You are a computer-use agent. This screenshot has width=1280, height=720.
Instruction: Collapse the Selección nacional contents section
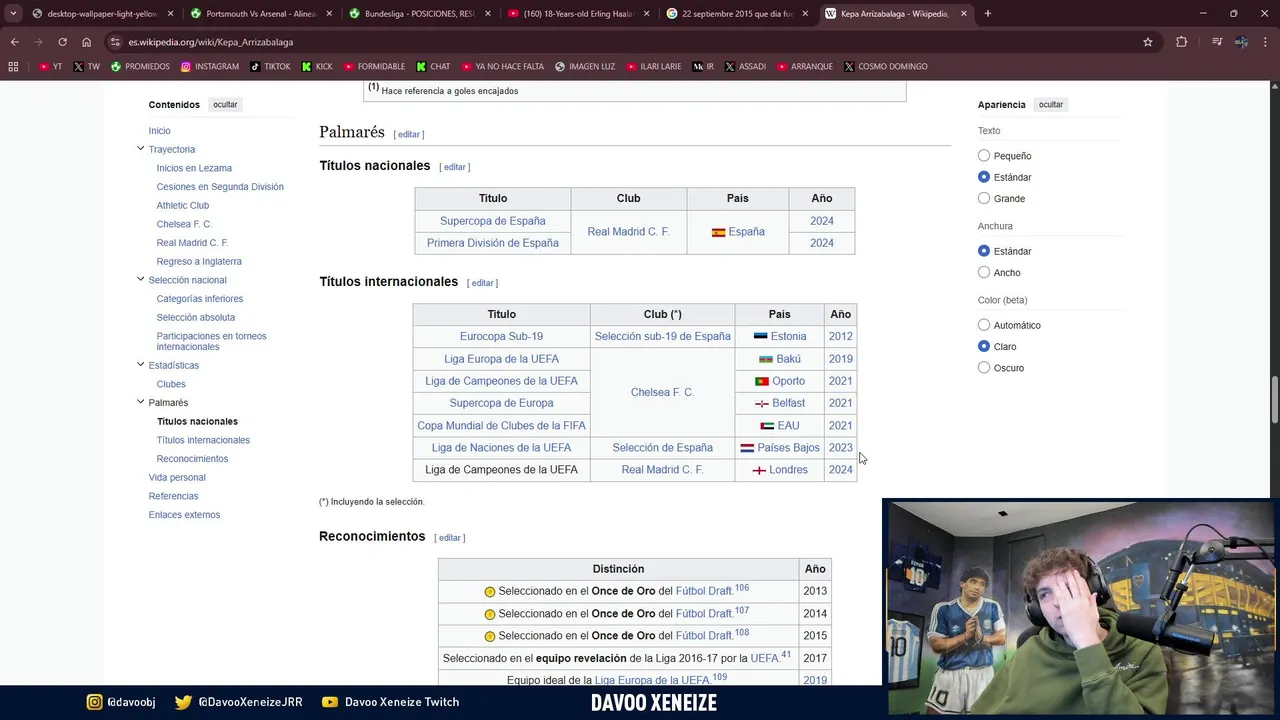click(x=140, y=280)
